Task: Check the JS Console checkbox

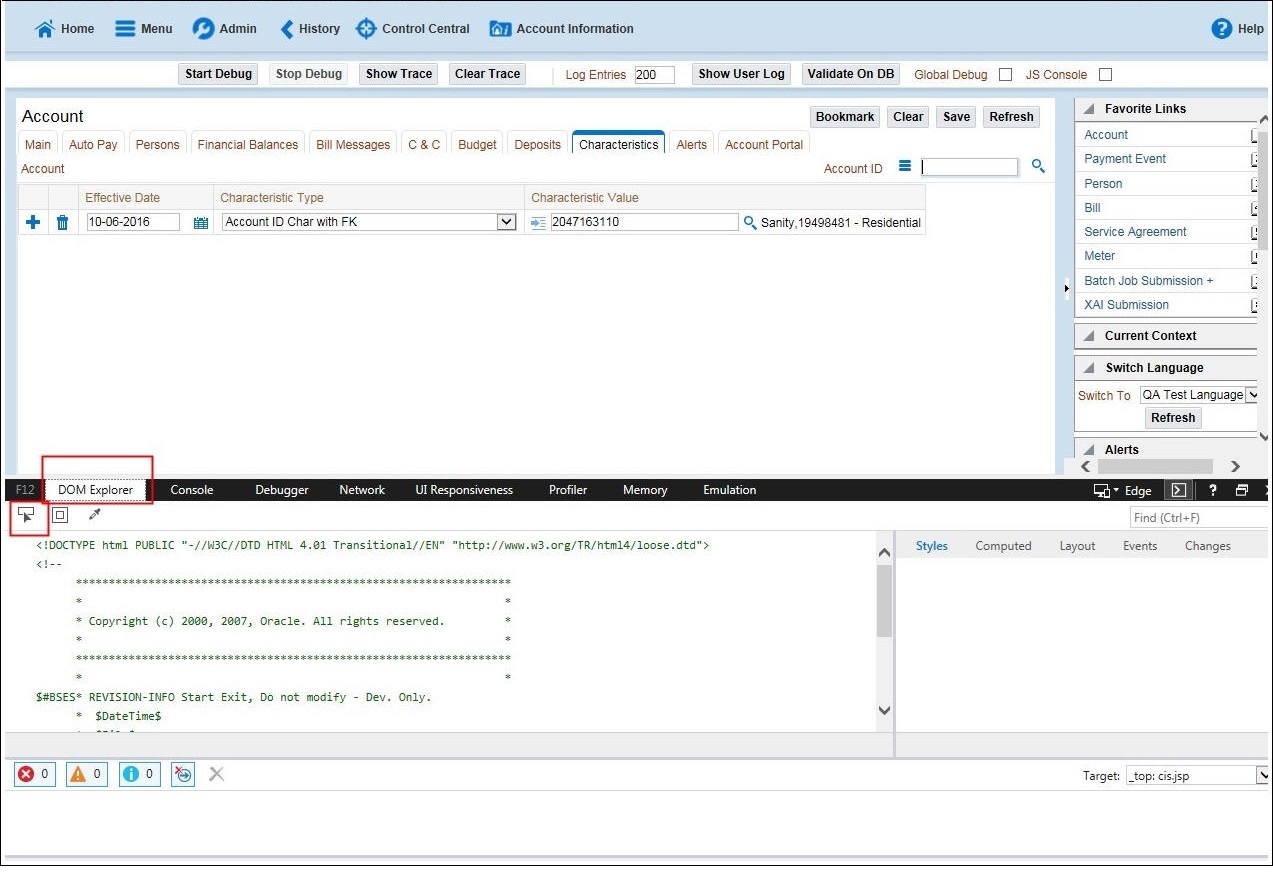Action: point(1105,74)
